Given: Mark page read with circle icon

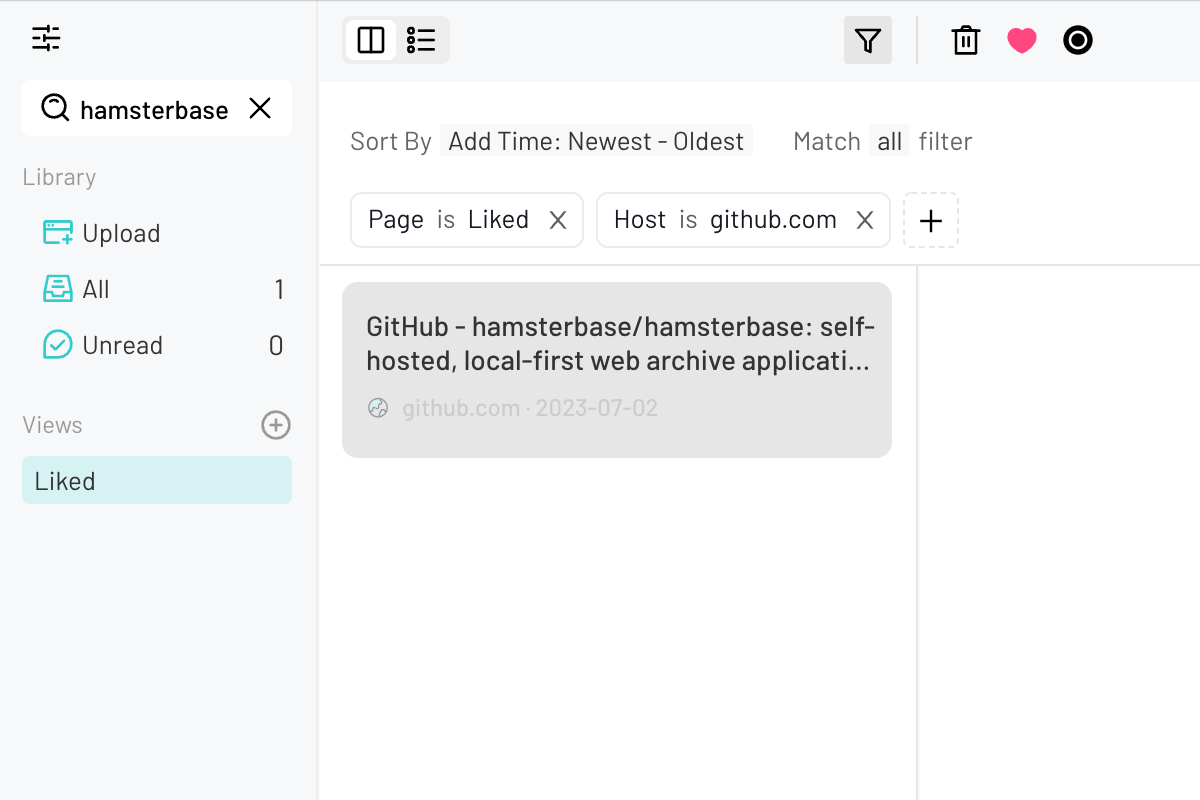Looking at the screenshot, I should click(1077, 40).
